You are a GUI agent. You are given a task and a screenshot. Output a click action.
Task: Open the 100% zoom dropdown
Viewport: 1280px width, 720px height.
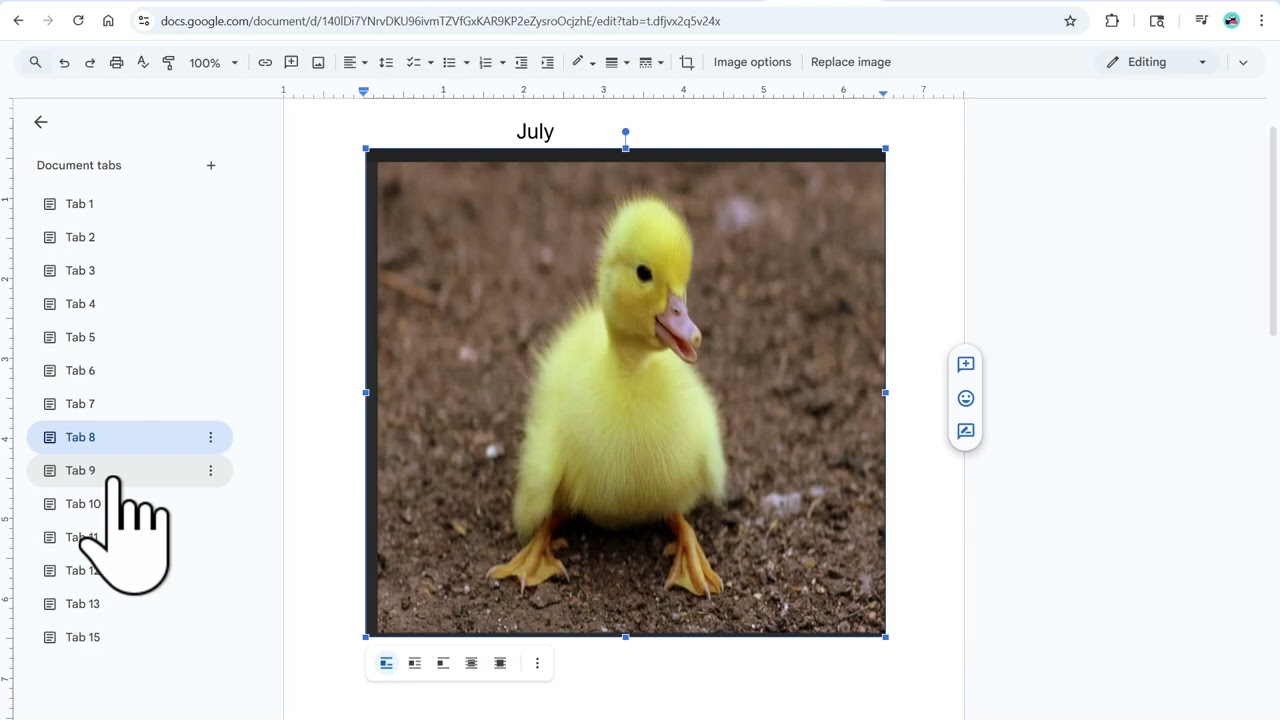(x=213, y=62)
